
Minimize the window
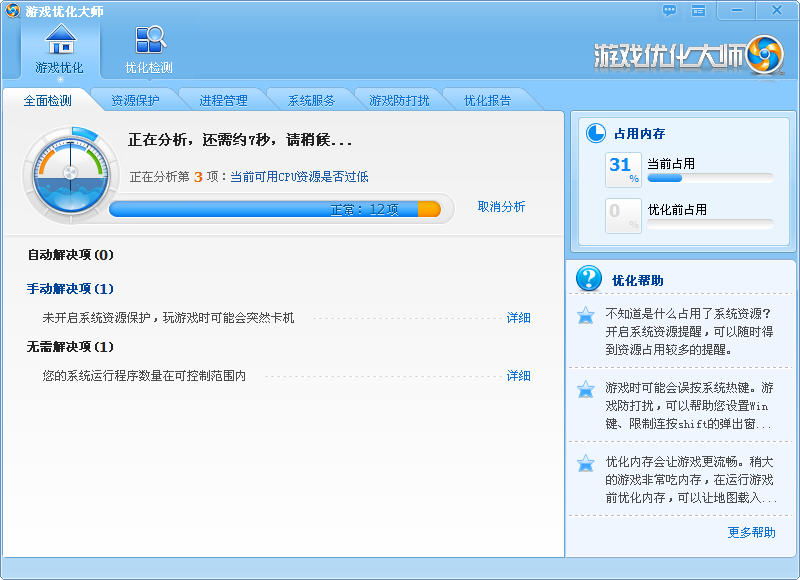point(736,10)
